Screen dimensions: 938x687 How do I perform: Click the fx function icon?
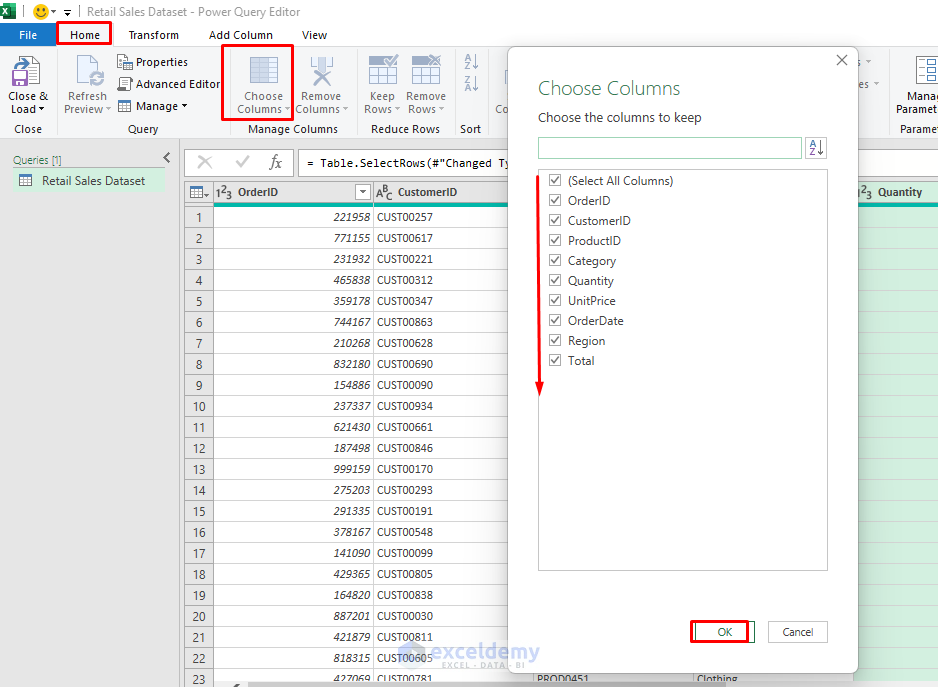click(x=275, y=162)
